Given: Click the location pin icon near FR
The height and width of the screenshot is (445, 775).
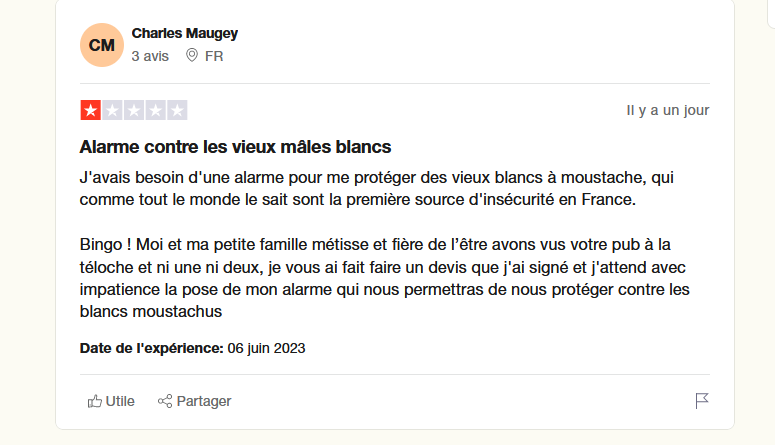Looking at the screenshot, I should (x=192, y=55).
